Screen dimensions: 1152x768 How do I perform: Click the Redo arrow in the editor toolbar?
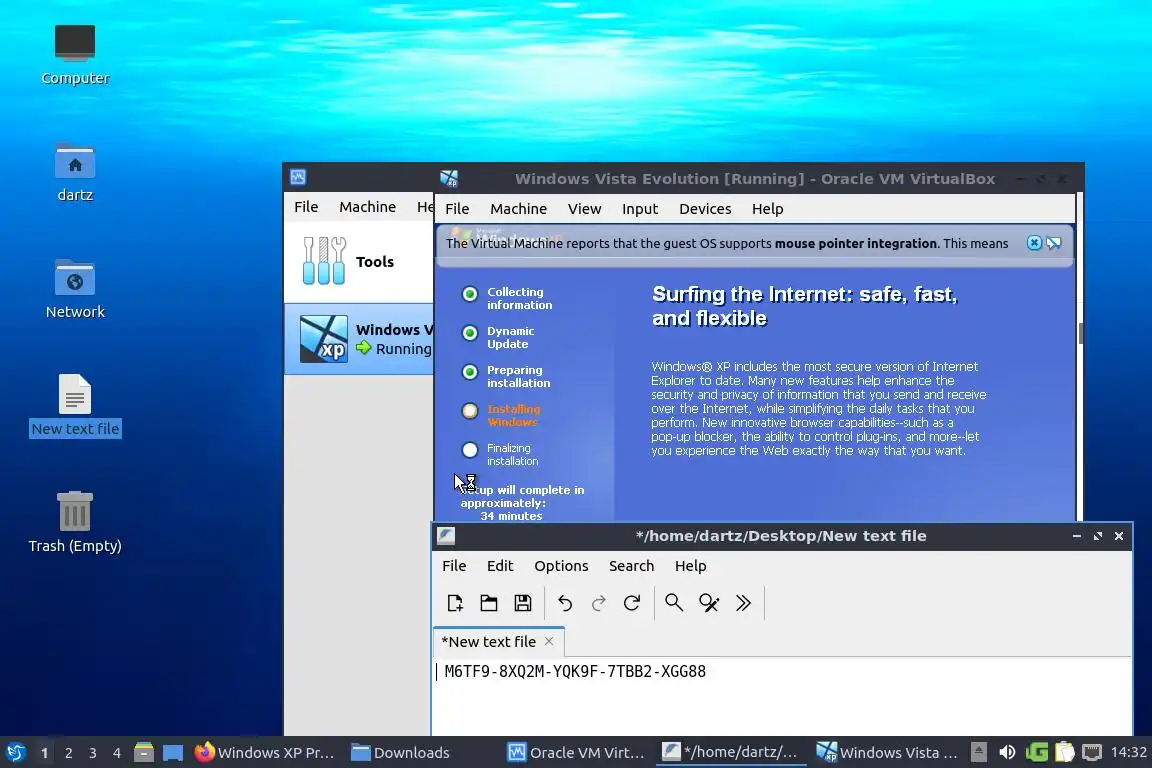click(x=598, y=603)
